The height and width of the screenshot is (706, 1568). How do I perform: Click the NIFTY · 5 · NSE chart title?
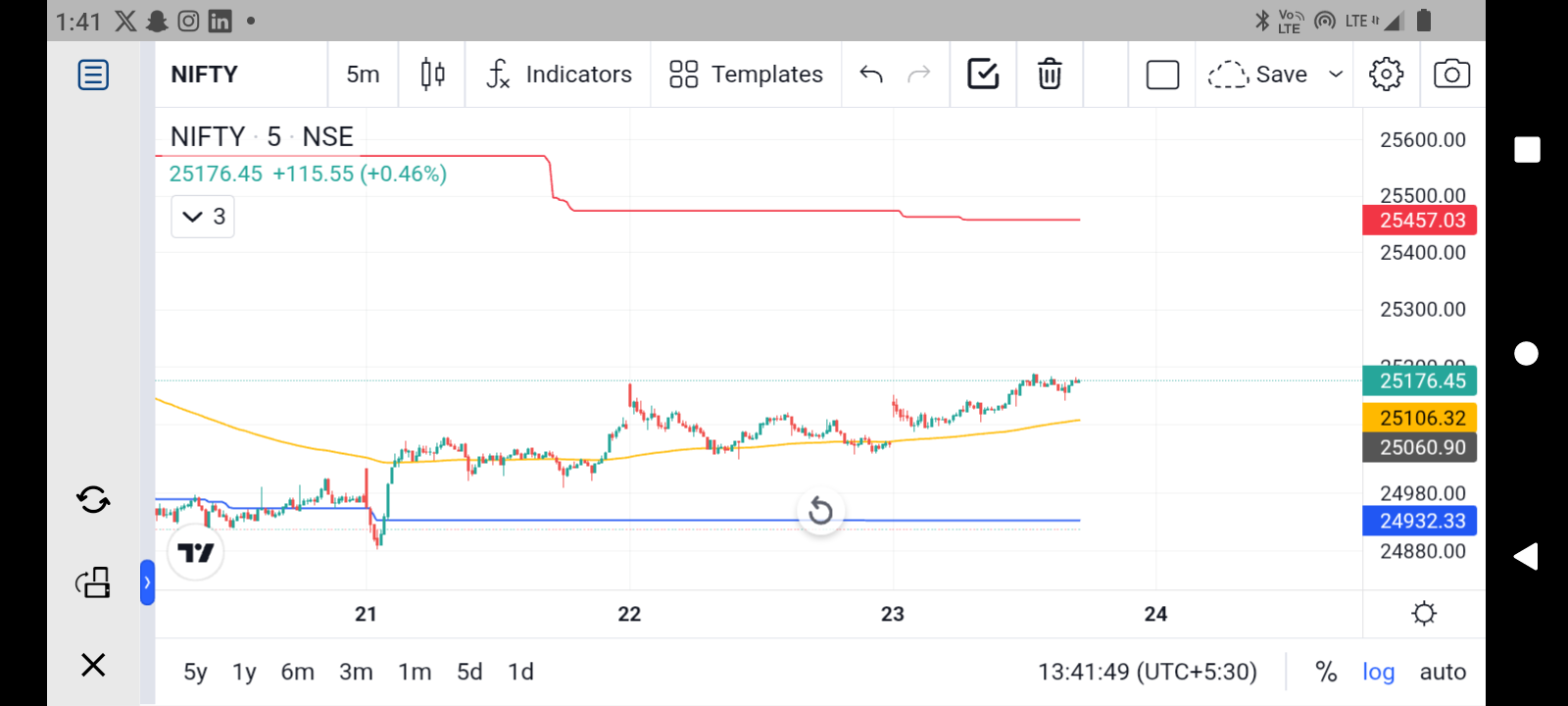(x=262, y=136)
